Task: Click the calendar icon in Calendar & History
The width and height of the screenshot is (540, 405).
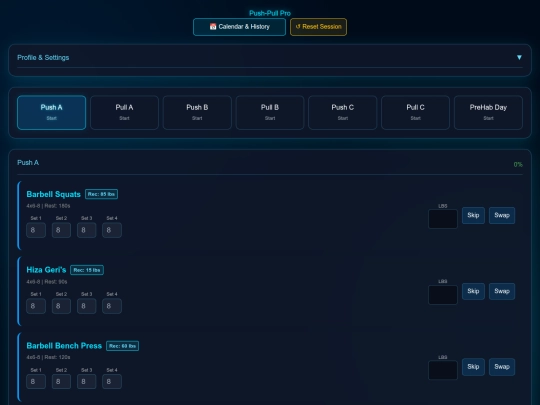Action: 213,27
